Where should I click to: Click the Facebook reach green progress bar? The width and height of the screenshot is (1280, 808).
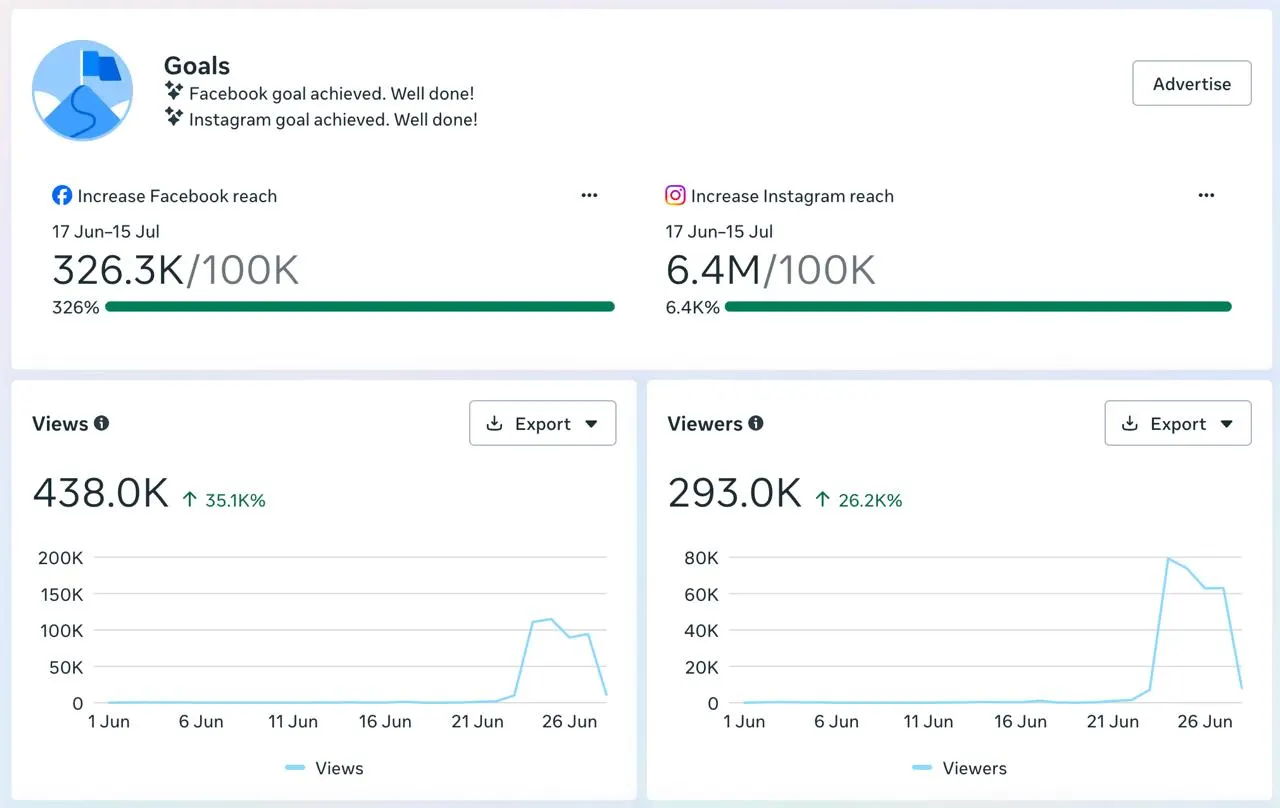click(360, 307)
